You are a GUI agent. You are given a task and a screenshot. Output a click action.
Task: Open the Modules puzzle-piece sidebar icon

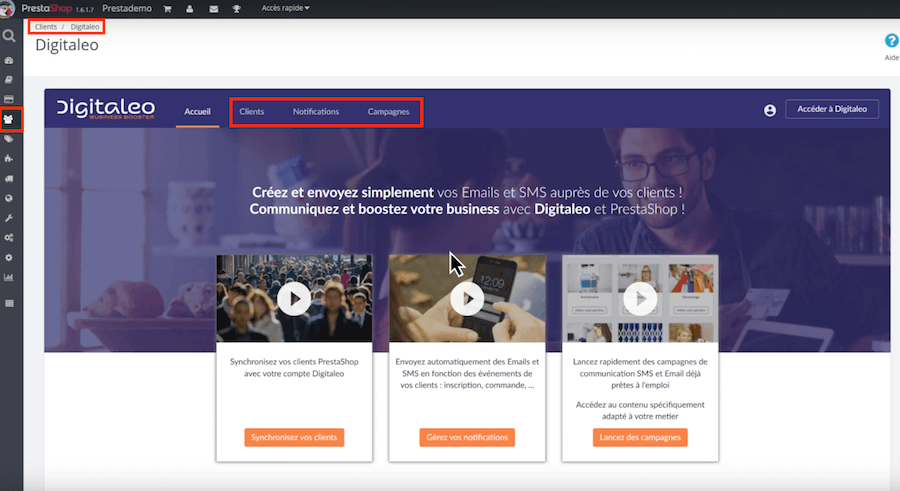click(9, 158)
